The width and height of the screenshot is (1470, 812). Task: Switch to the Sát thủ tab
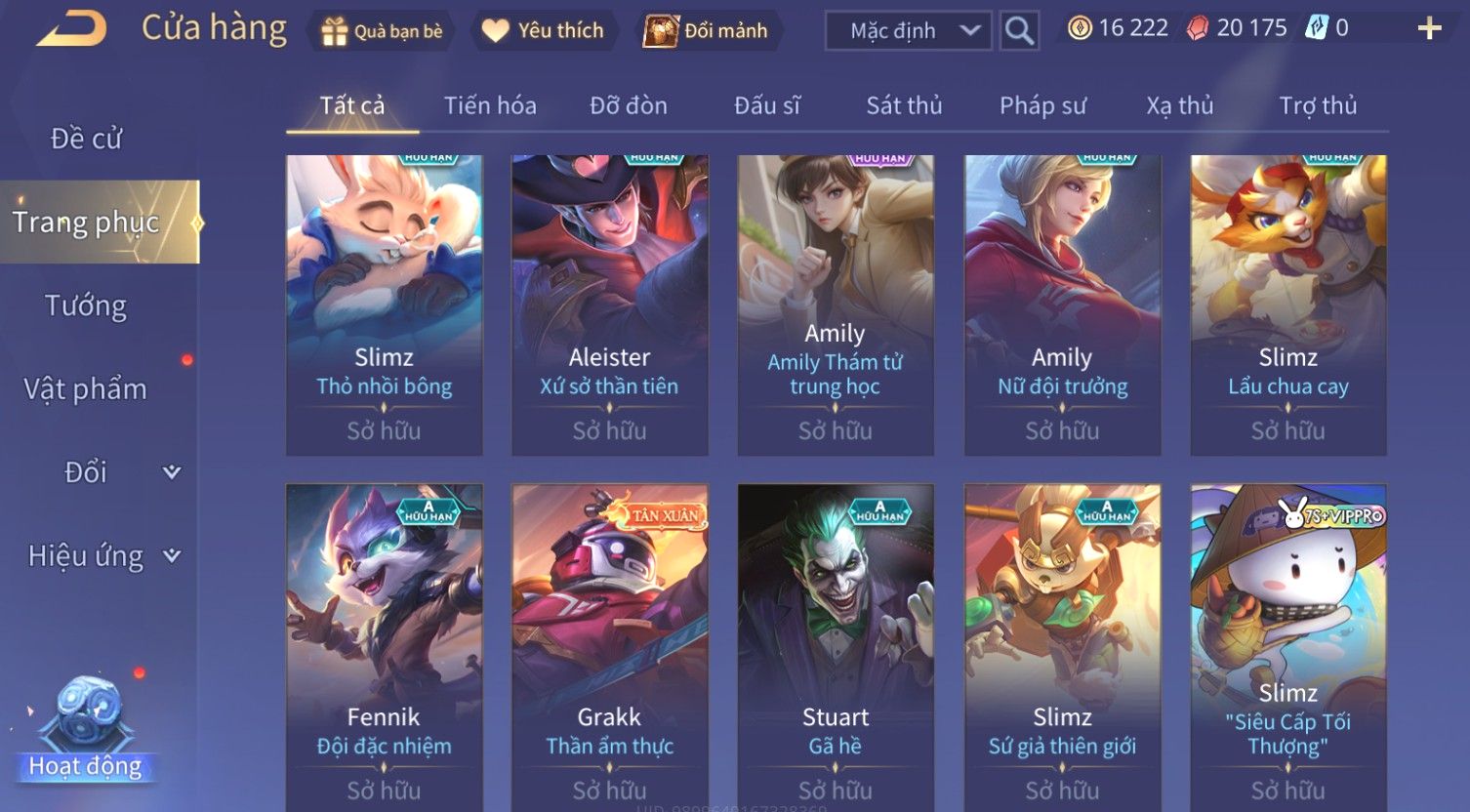click(904, 105)
